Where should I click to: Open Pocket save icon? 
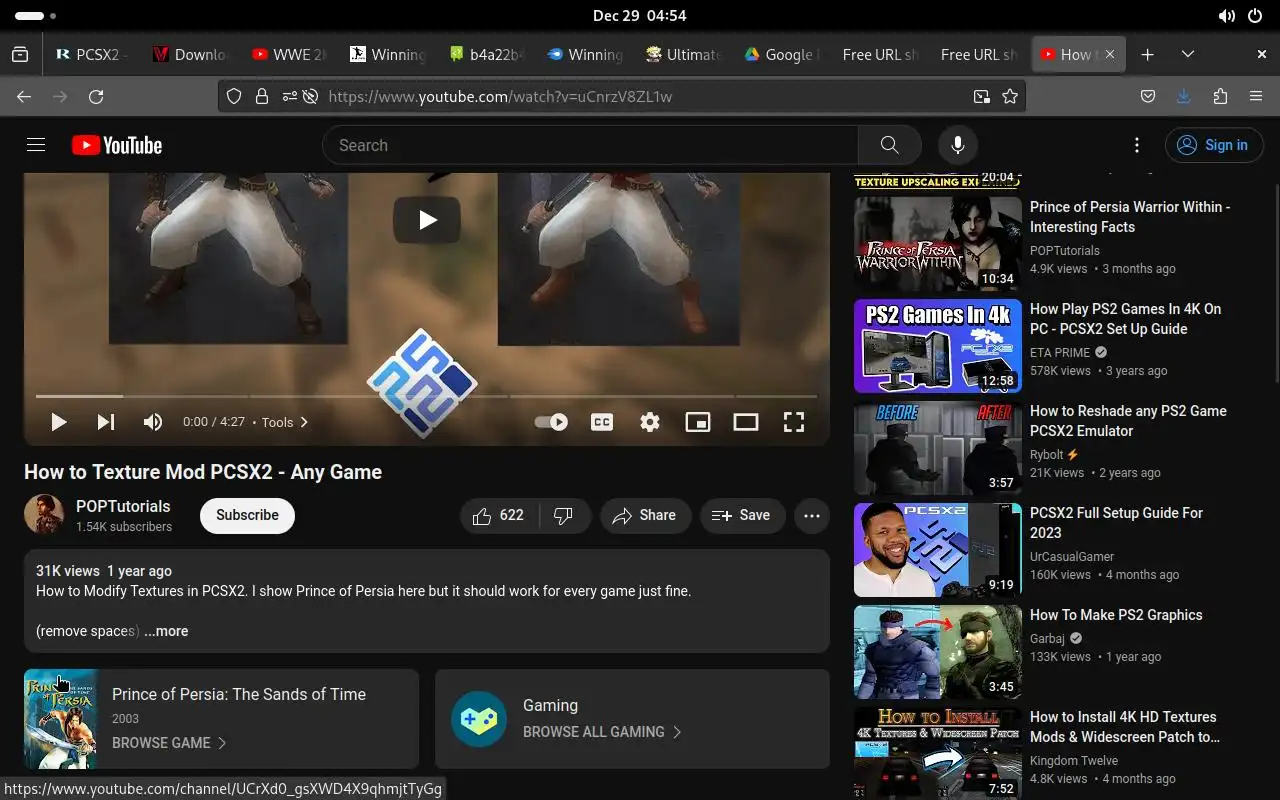click(x=1148, y=97)
